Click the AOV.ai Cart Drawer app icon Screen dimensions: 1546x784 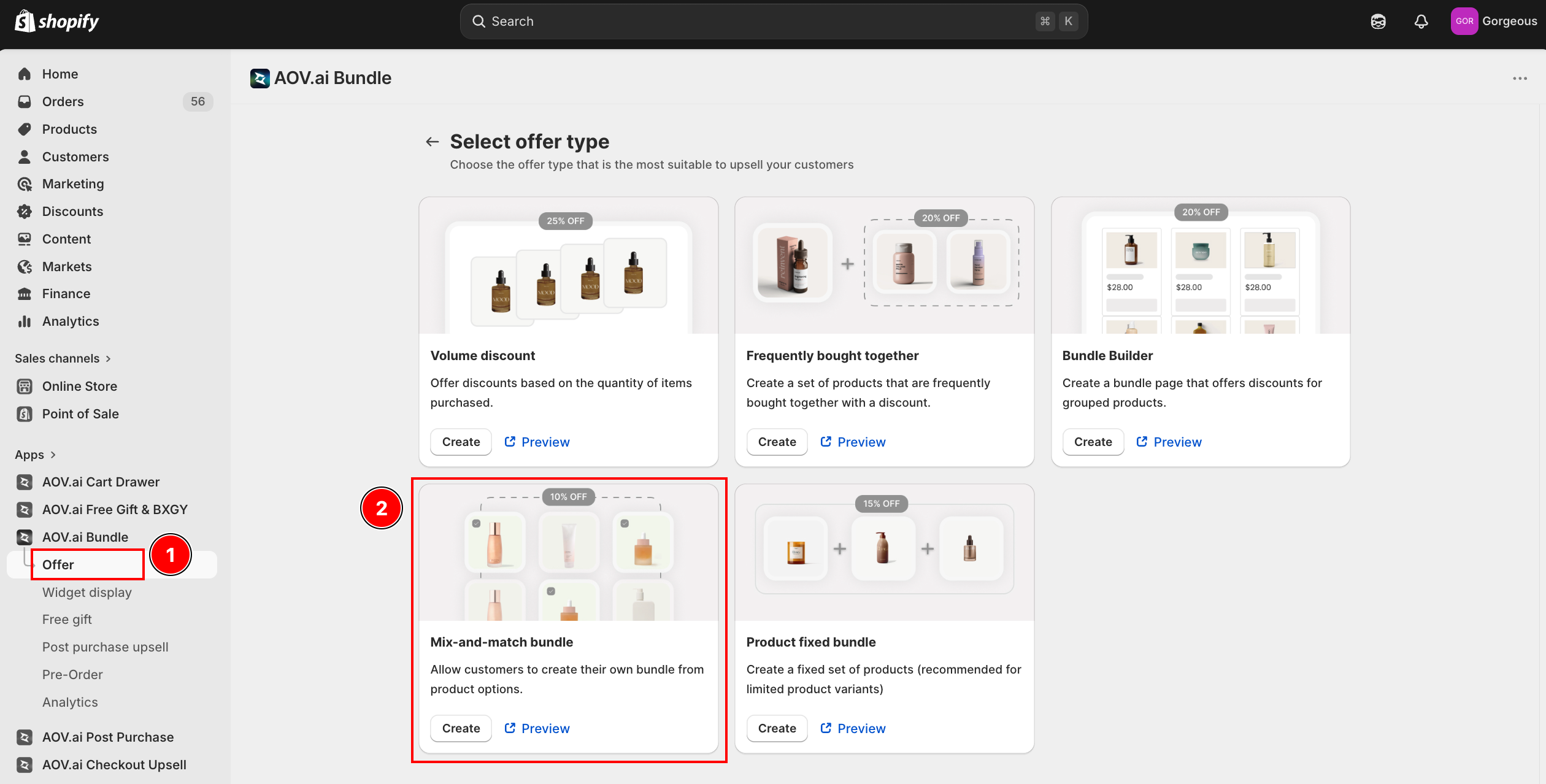tap(25, 482)
